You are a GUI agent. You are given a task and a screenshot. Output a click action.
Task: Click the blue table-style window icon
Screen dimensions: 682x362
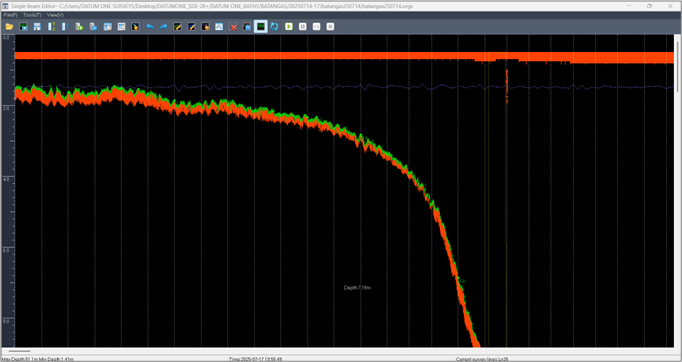click(x=121, y=27)
